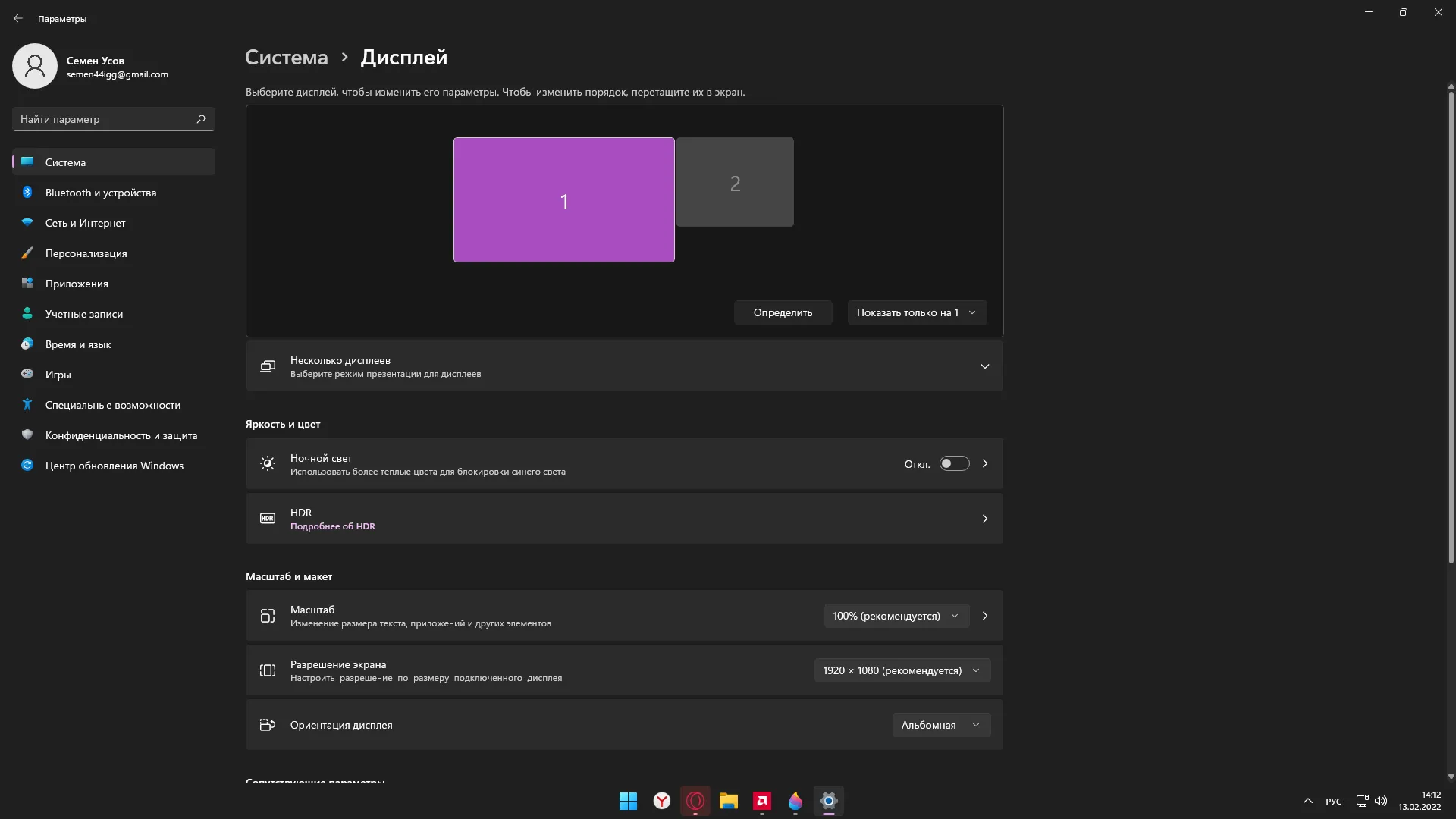
Task: Click the Семен Усов account name
Action: tap(96, 61)
